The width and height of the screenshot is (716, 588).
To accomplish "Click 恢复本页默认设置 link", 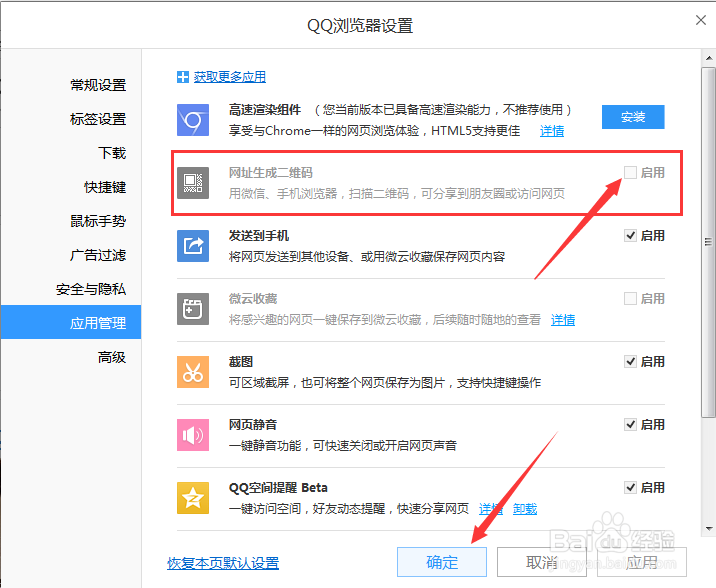I will point(223,563).
